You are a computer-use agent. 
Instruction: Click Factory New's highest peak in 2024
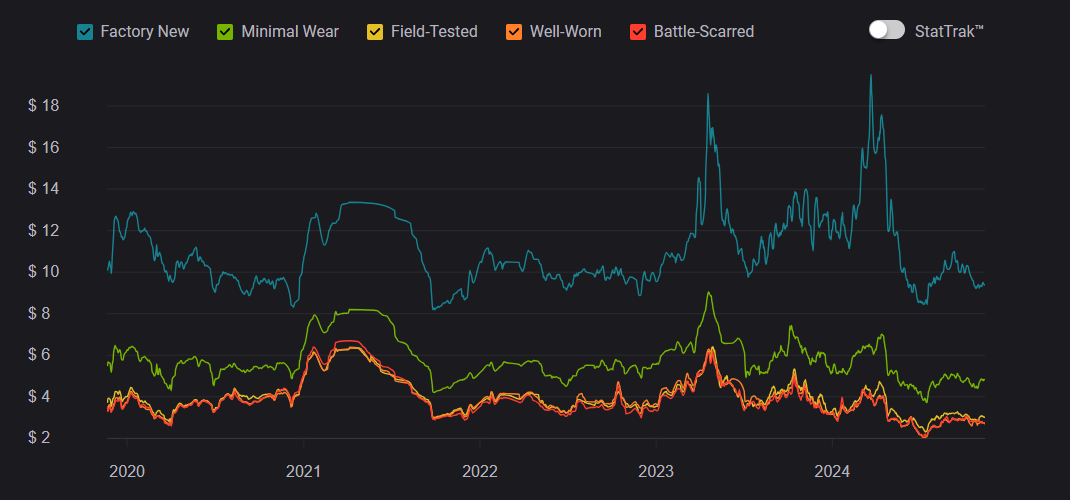[x=871, y=75]
